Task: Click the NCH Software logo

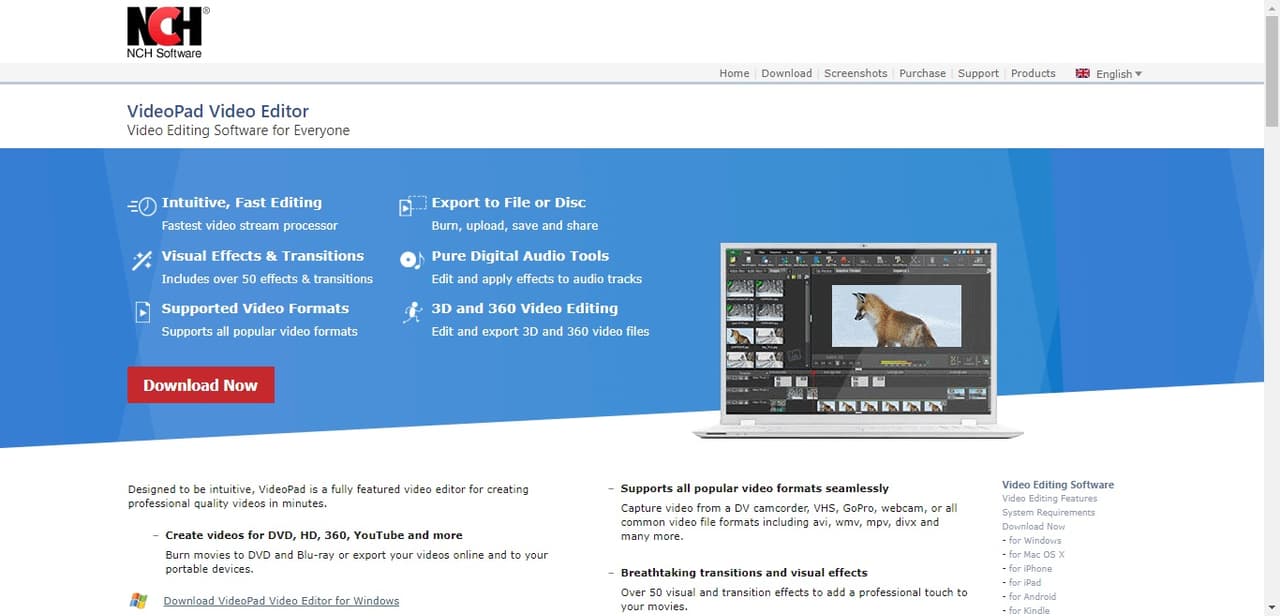Action: [x=166, y=32]
